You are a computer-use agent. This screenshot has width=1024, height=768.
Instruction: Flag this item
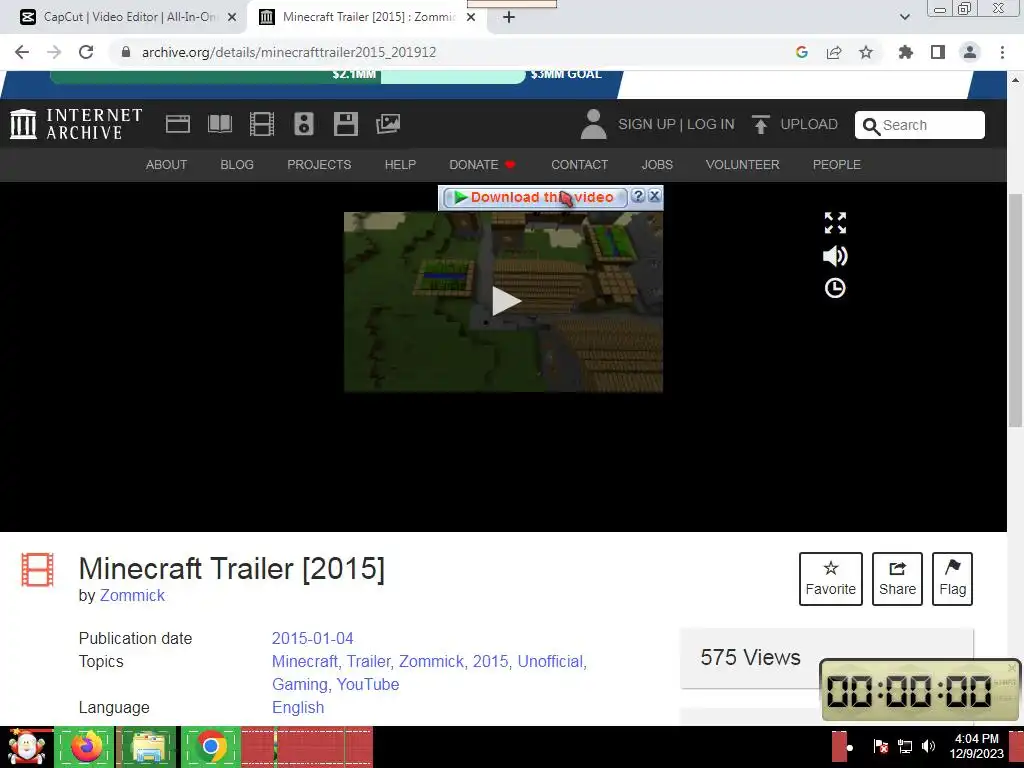pyautogui.click(x=952, y=579)
